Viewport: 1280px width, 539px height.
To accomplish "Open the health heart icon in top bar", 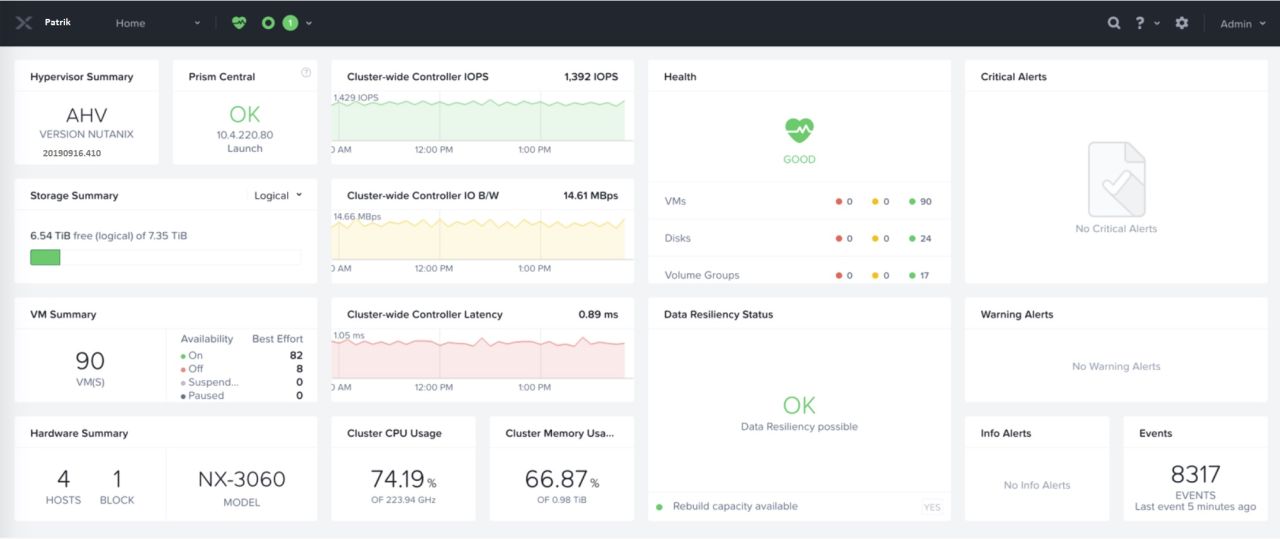I will point(238,23).
